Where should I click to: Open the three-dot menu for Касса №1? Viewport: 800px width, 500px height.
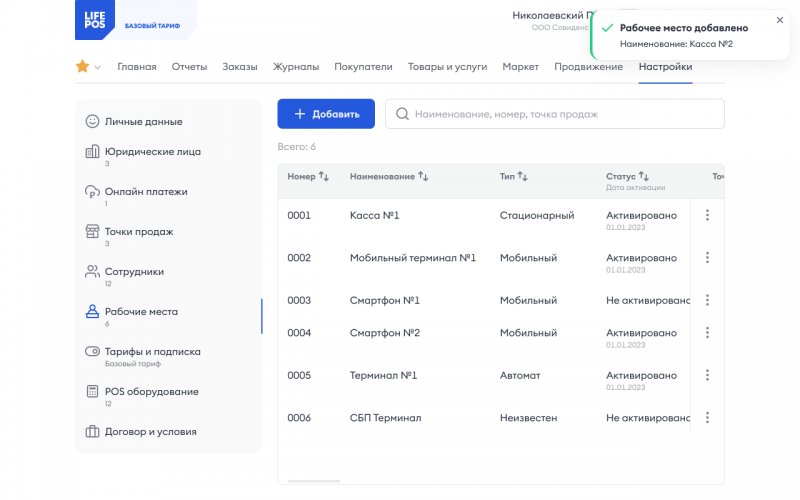707,215
